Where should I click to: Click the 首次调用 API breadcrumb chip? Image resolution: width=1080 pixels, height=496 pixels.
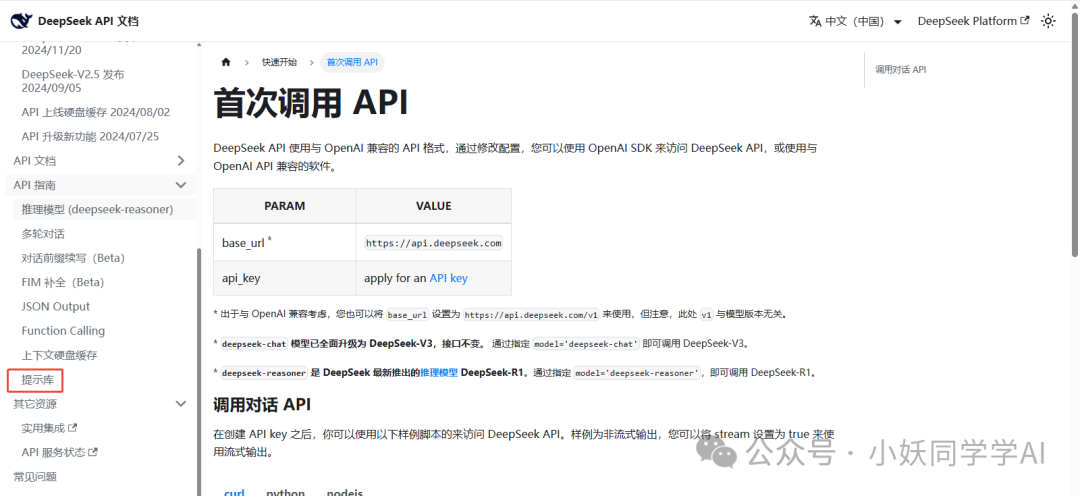coord(352,62)
